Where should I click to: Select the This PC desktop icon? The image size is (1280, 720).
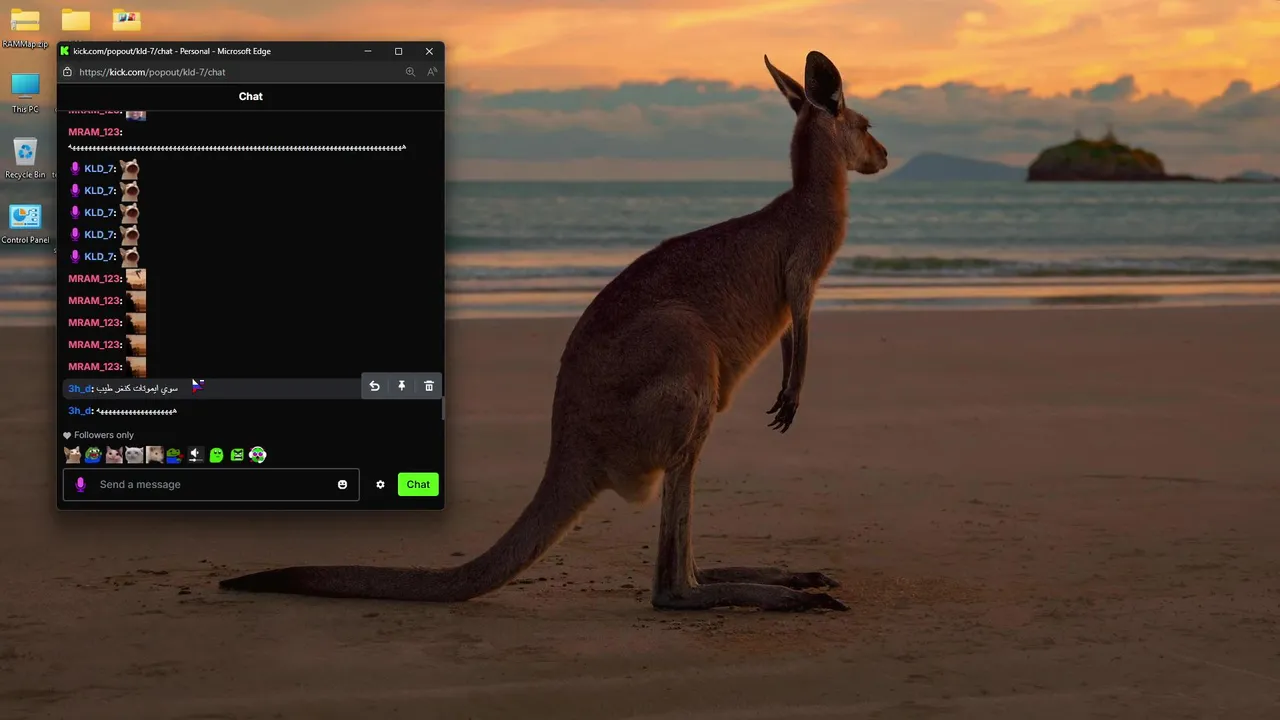click(x=25, y=93)
